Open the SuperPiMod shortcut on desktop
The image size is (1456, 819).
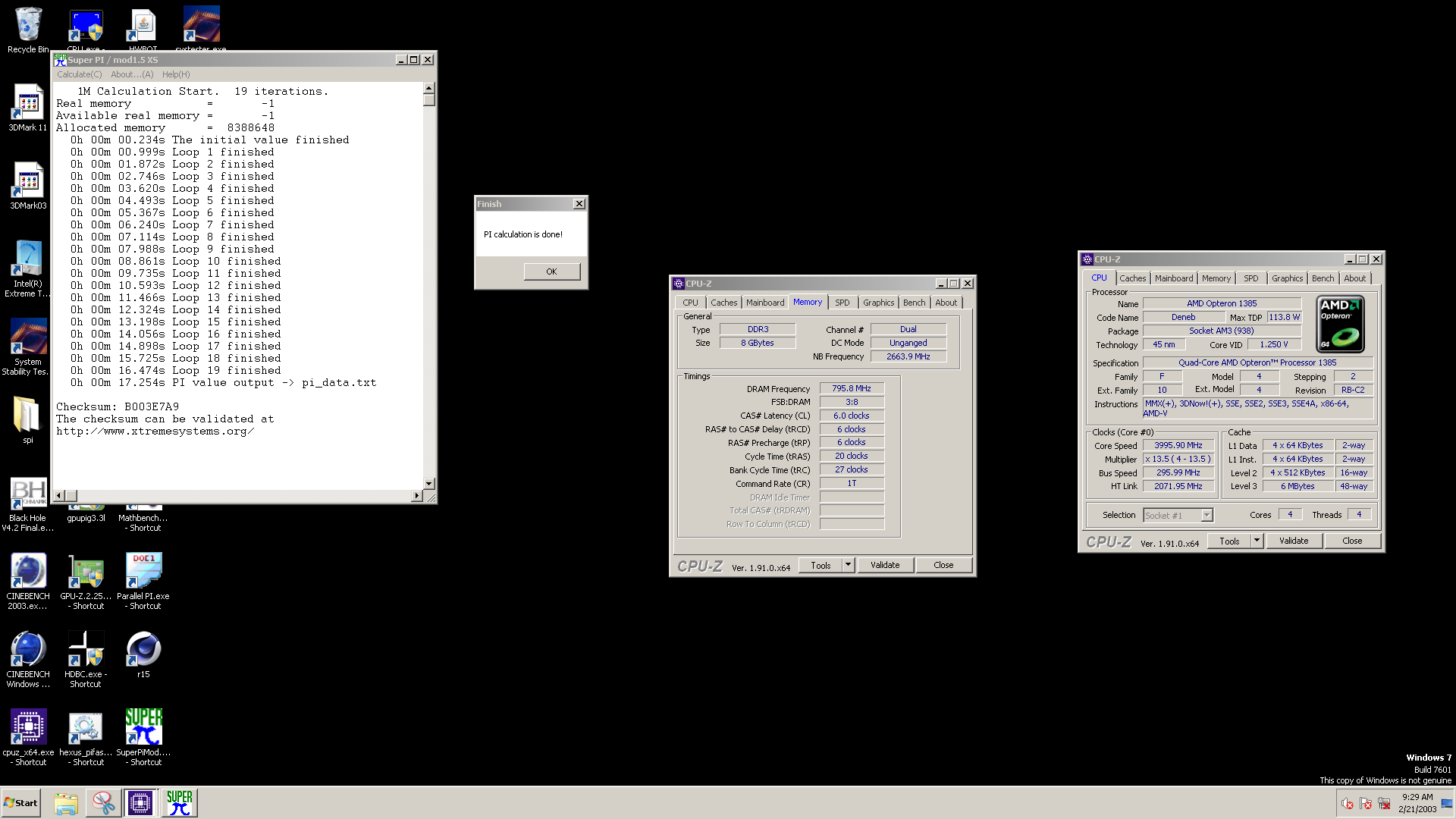point(143,737)
